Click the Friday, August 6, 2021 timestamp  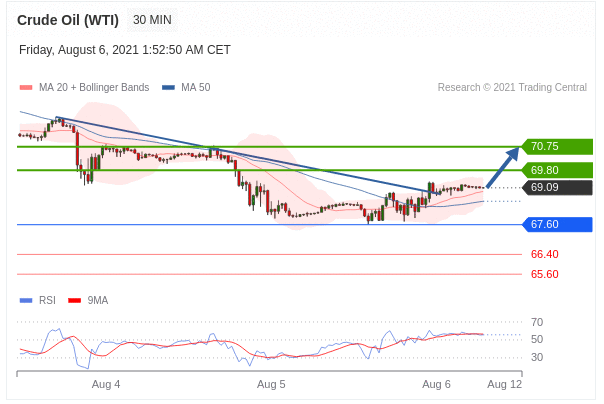pos(125,49)
